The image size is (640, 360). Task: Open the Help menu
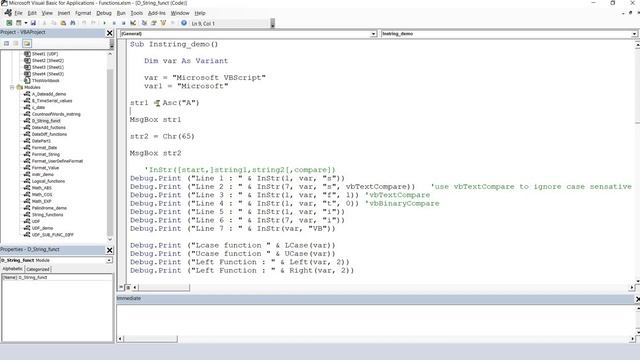(200, 13)
